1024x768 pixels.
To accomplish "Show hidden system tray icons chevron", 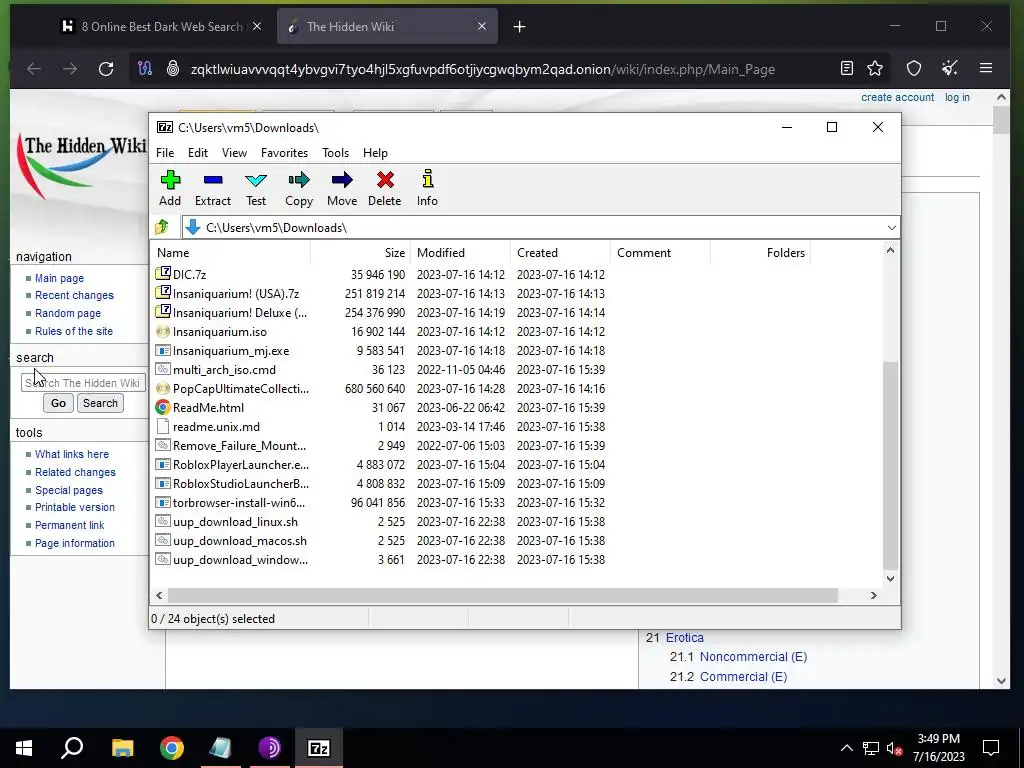I will click(846, 748).
